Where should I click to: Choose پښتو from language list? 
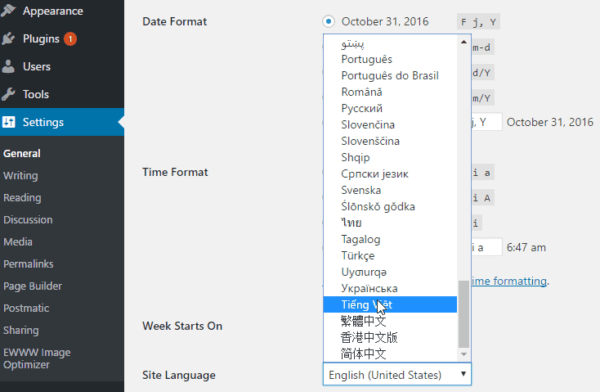(390, 43)
